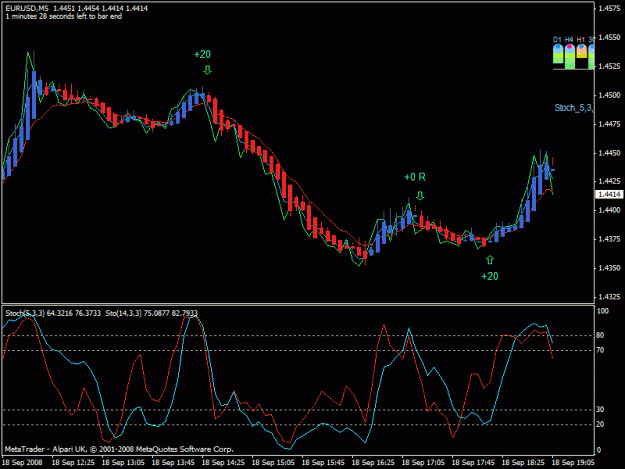This screenshot has width=625, height=469.
Task: Click the H1 label above the trend bars
Action: (581, 40)
